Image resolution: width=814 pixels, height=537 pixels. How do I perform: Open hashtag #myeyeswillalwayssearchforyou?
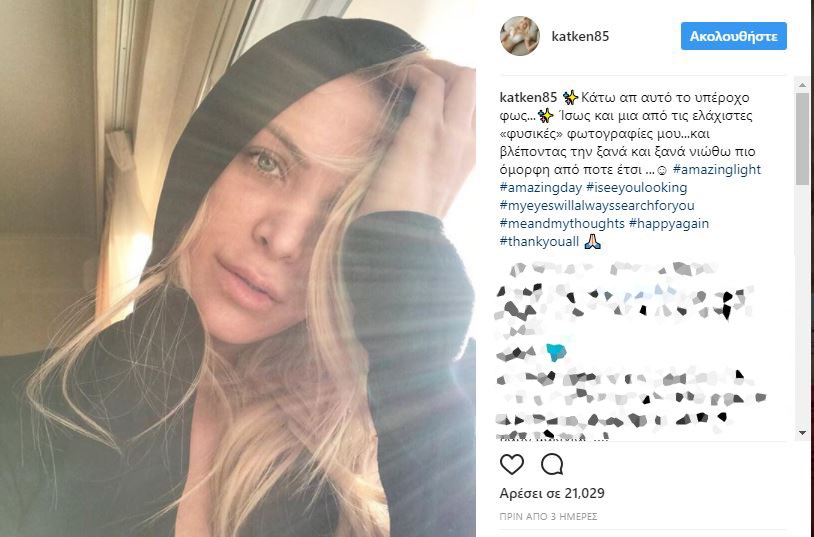point(597,206)
